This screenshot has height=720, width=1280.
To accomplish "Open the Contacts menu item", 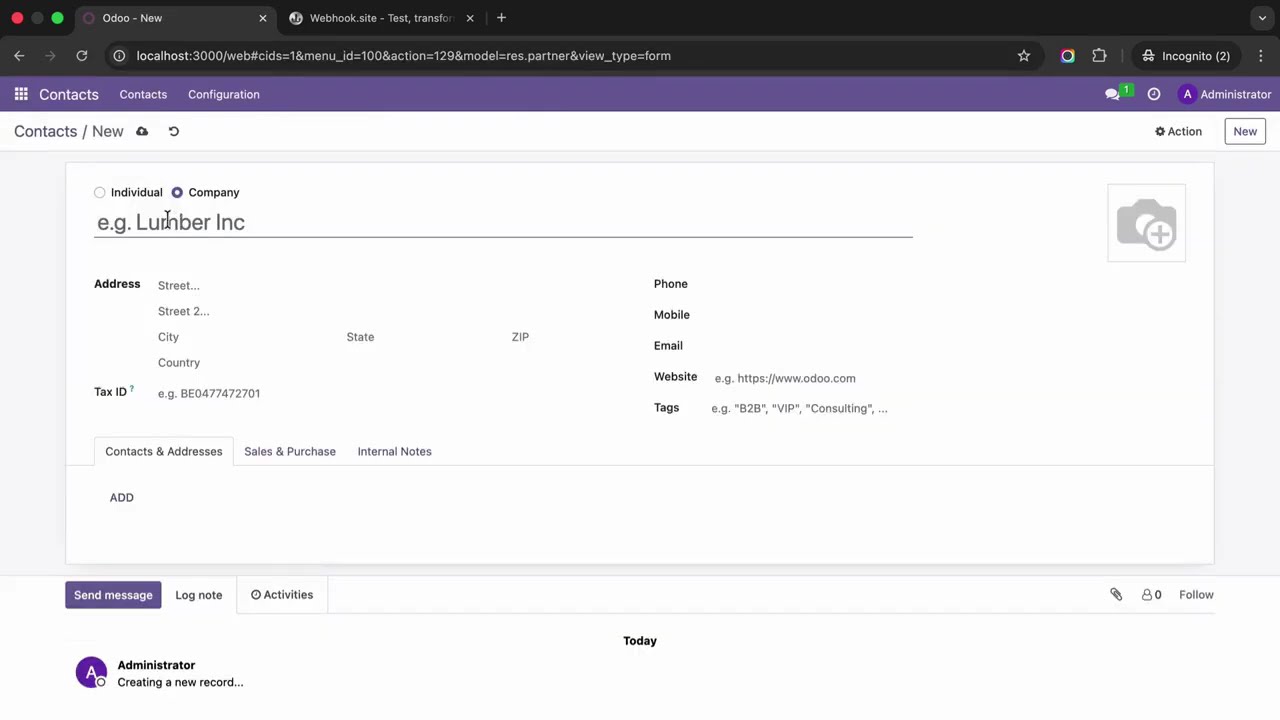I will [x=143, y=94].
